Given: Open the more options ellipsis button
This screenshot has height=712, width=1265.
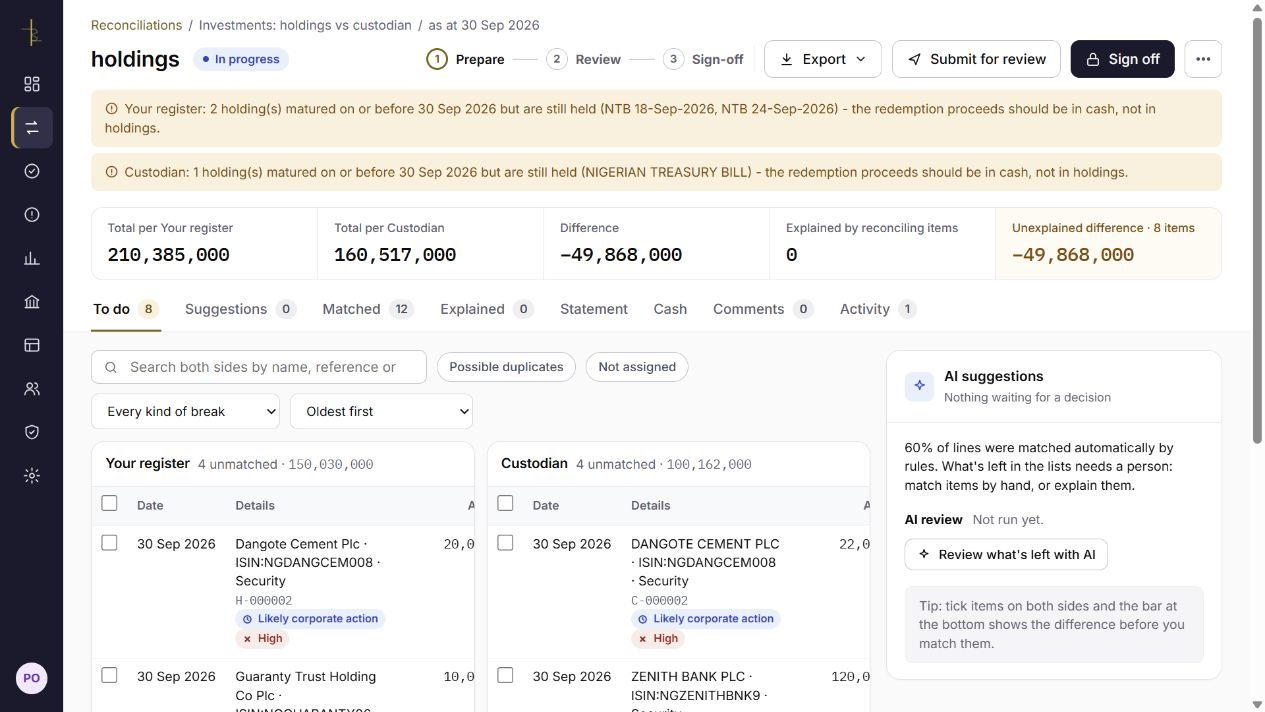Looking at the screenshot, I should pos(1203,59).
